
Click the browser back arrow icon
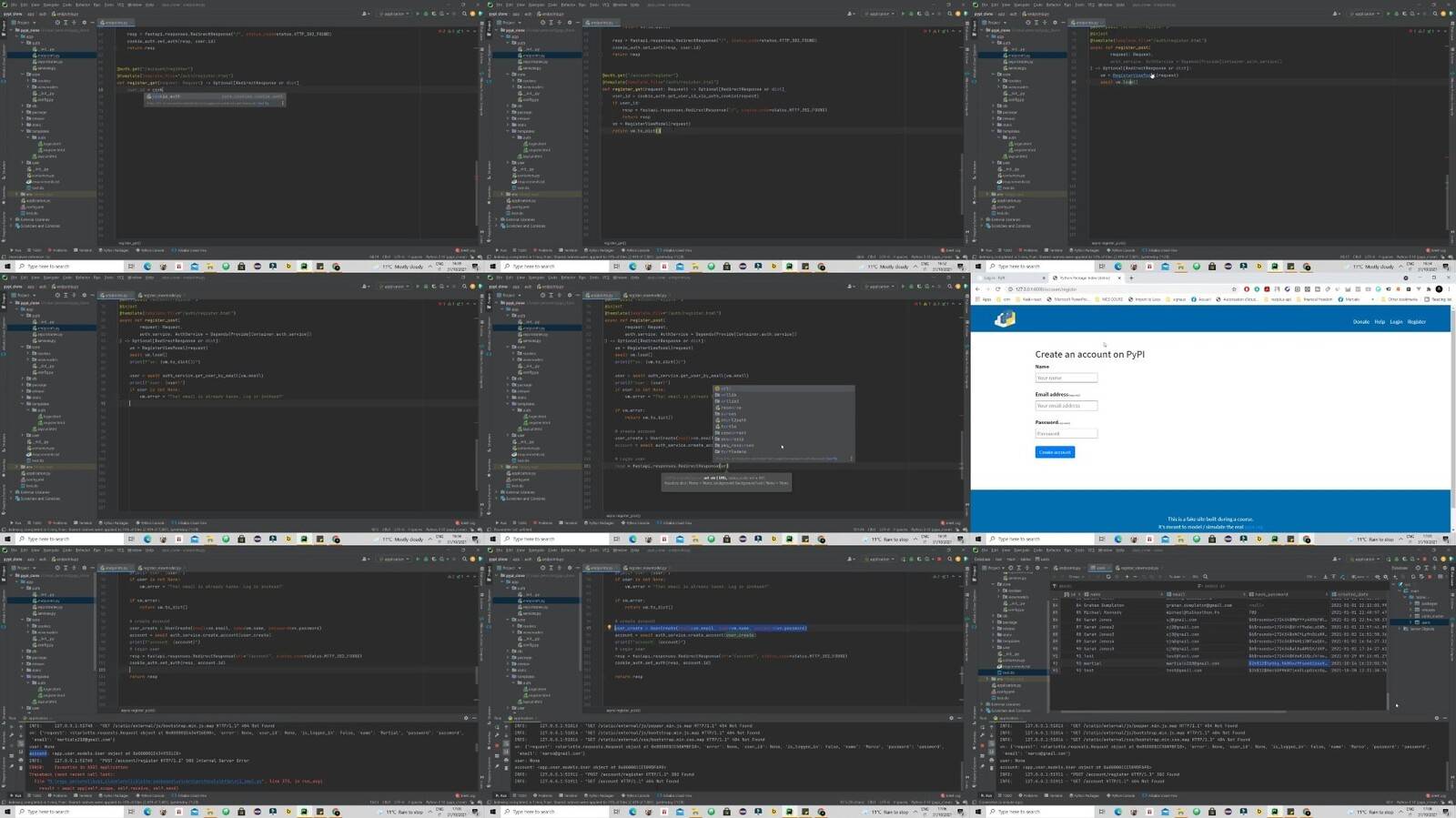coord(977,289)
